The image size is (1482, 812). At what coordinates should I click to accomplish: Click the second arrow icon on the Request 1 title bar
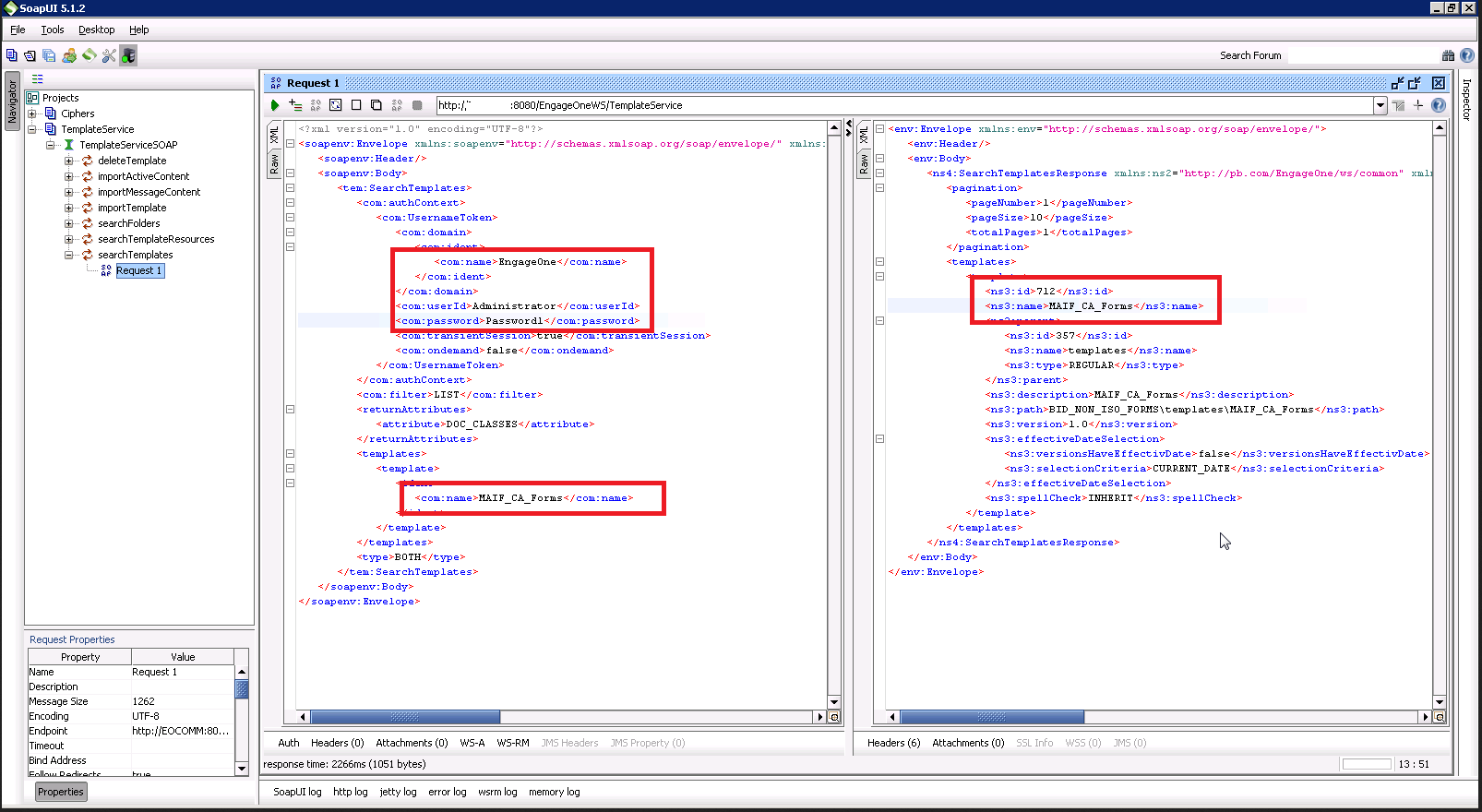point(1415,83)
